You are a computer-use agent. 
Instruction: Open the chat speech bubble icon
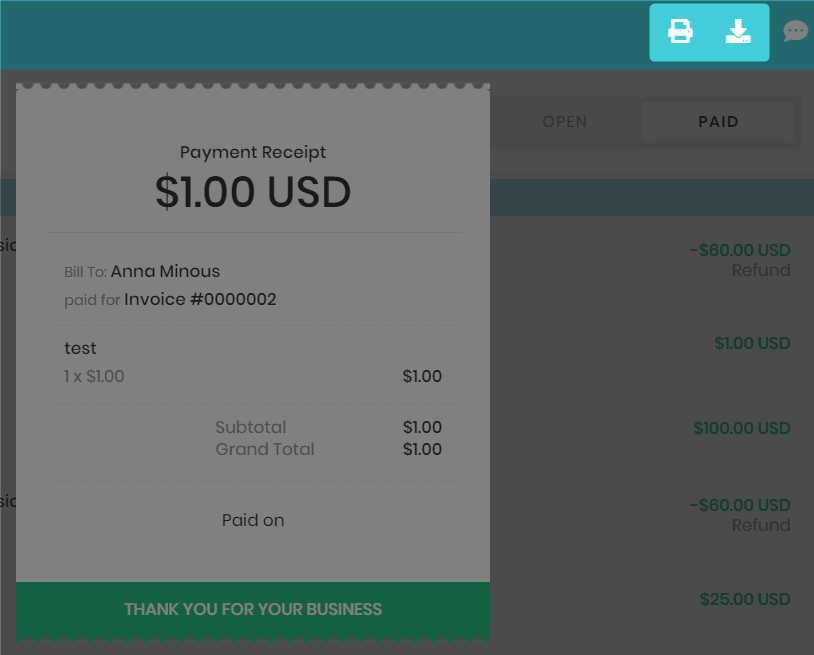click(795, 32)
